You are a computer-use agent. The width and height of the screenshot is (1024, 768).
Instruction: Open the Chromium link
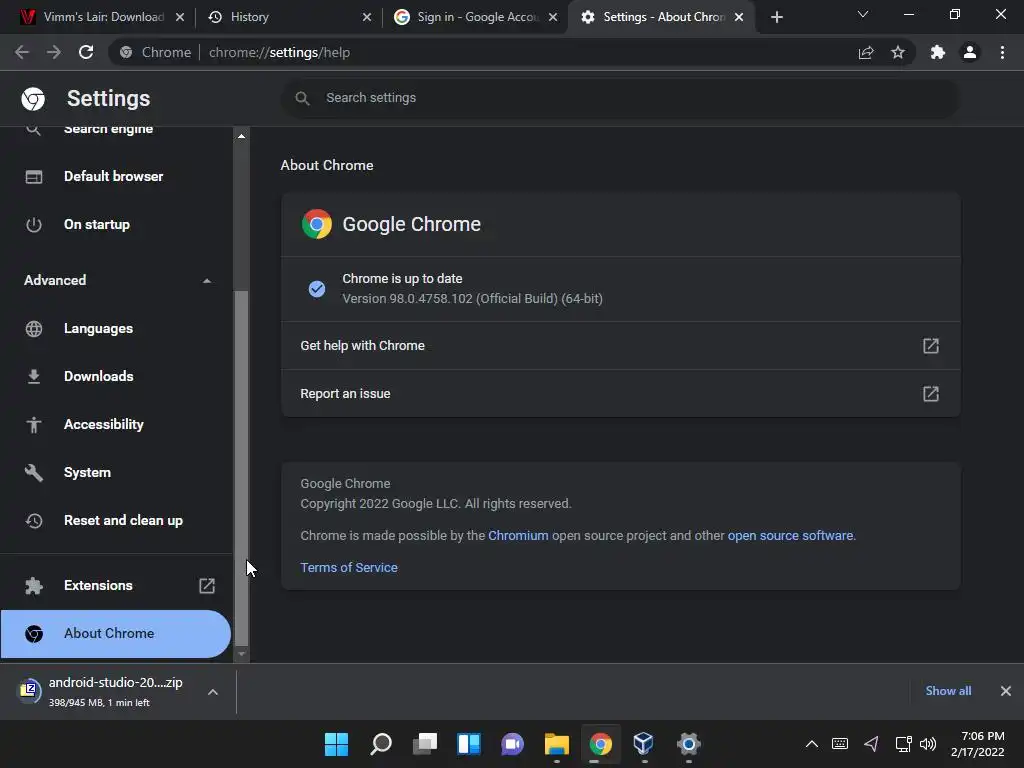coord(518,536)
